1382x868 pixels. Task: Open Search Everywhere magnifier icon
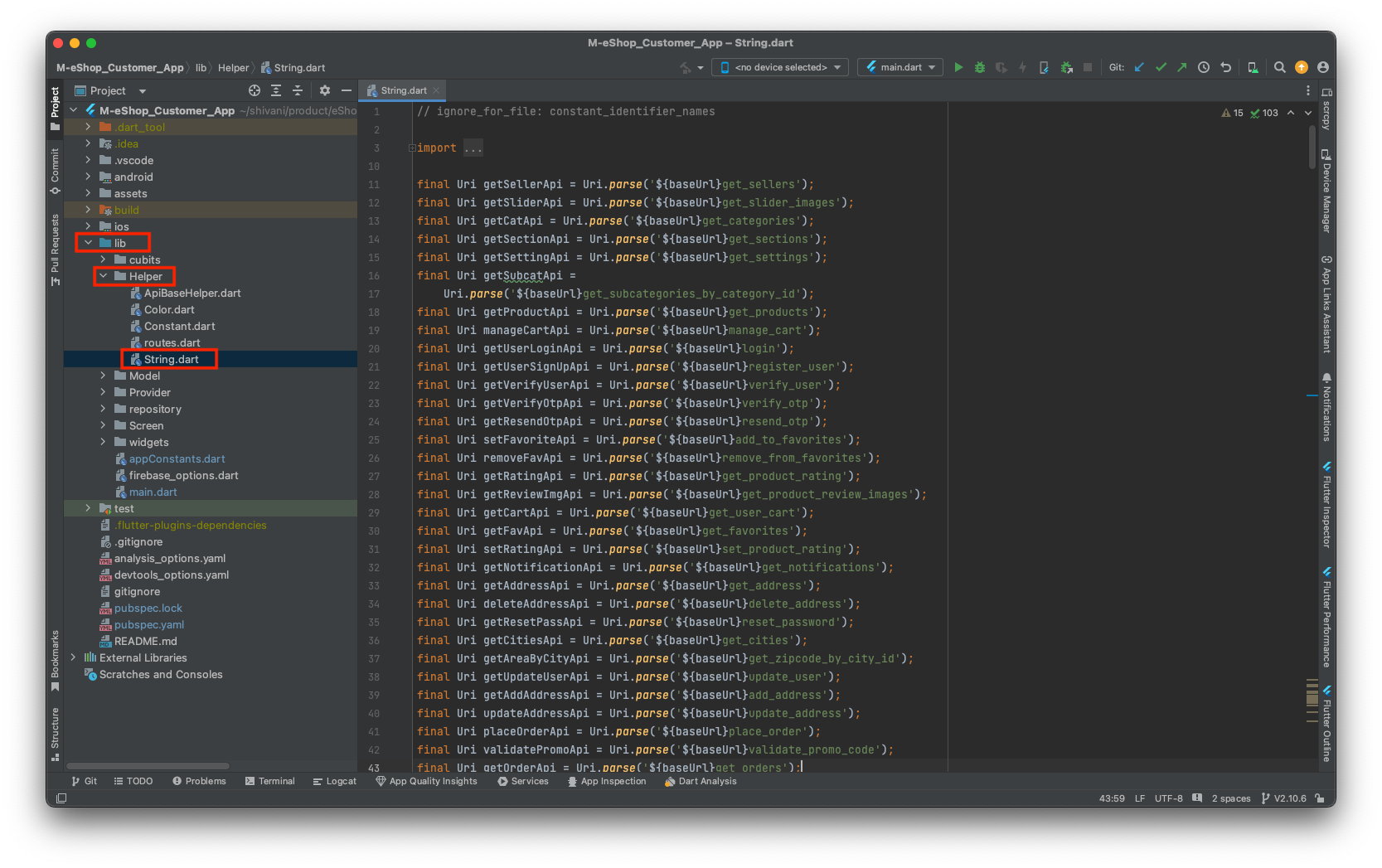click(x=1280, y=67)
